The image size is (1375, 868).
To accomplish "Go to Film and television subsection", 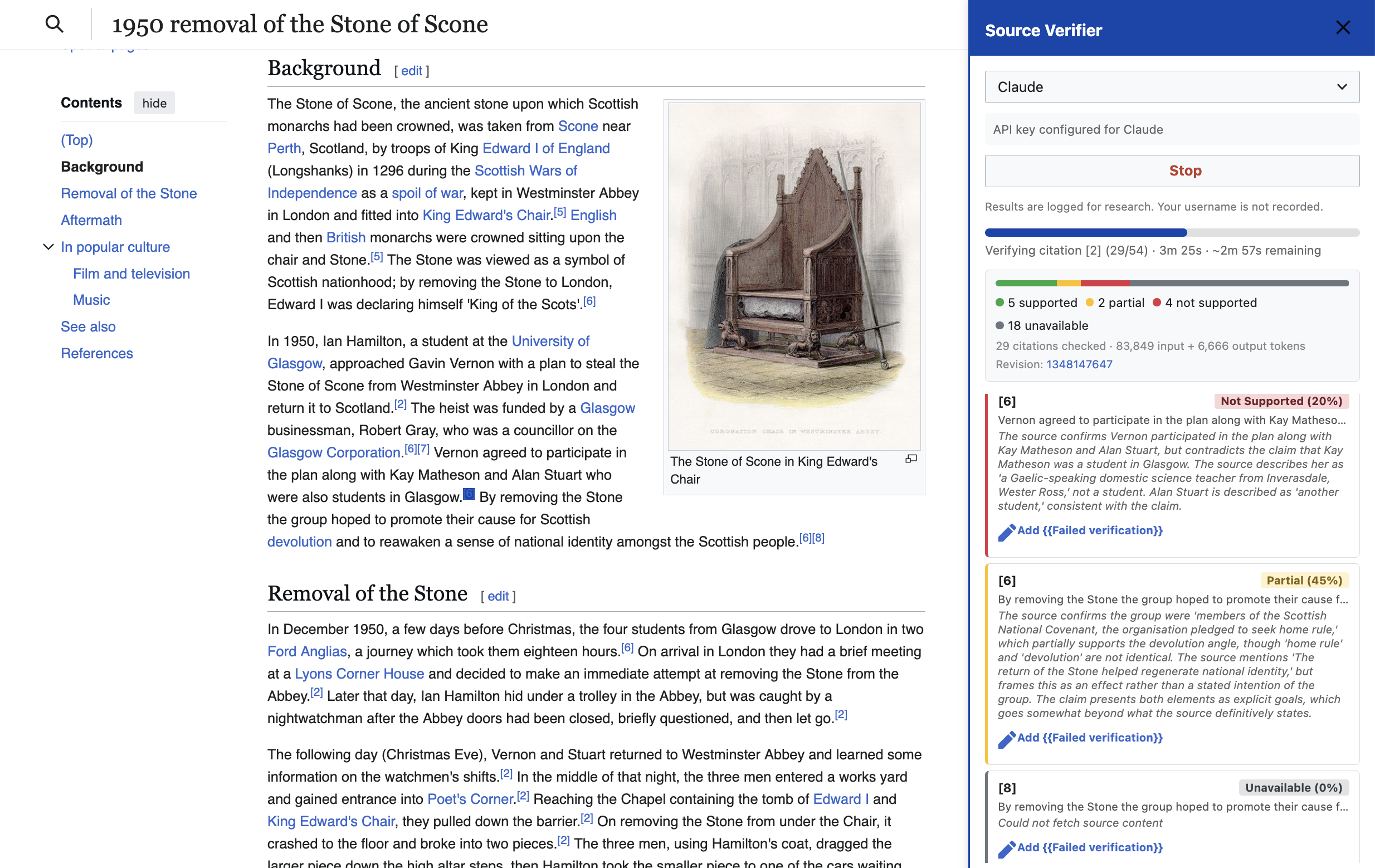I will pyautogui.click(x=131, y=274).
